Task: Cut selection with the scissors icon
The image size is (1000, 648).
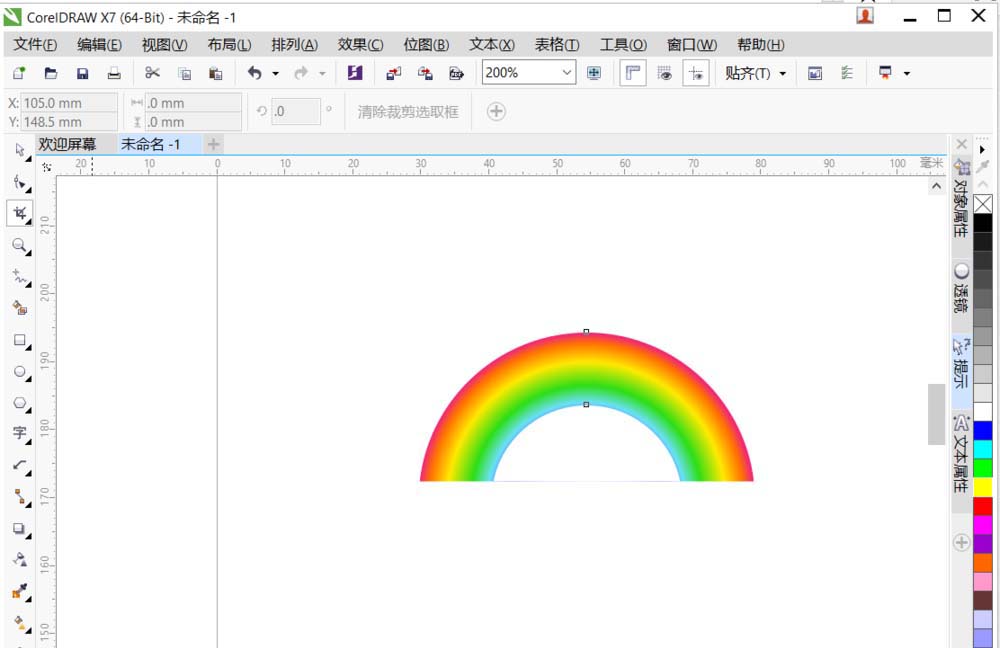Action: coord(152,72)
